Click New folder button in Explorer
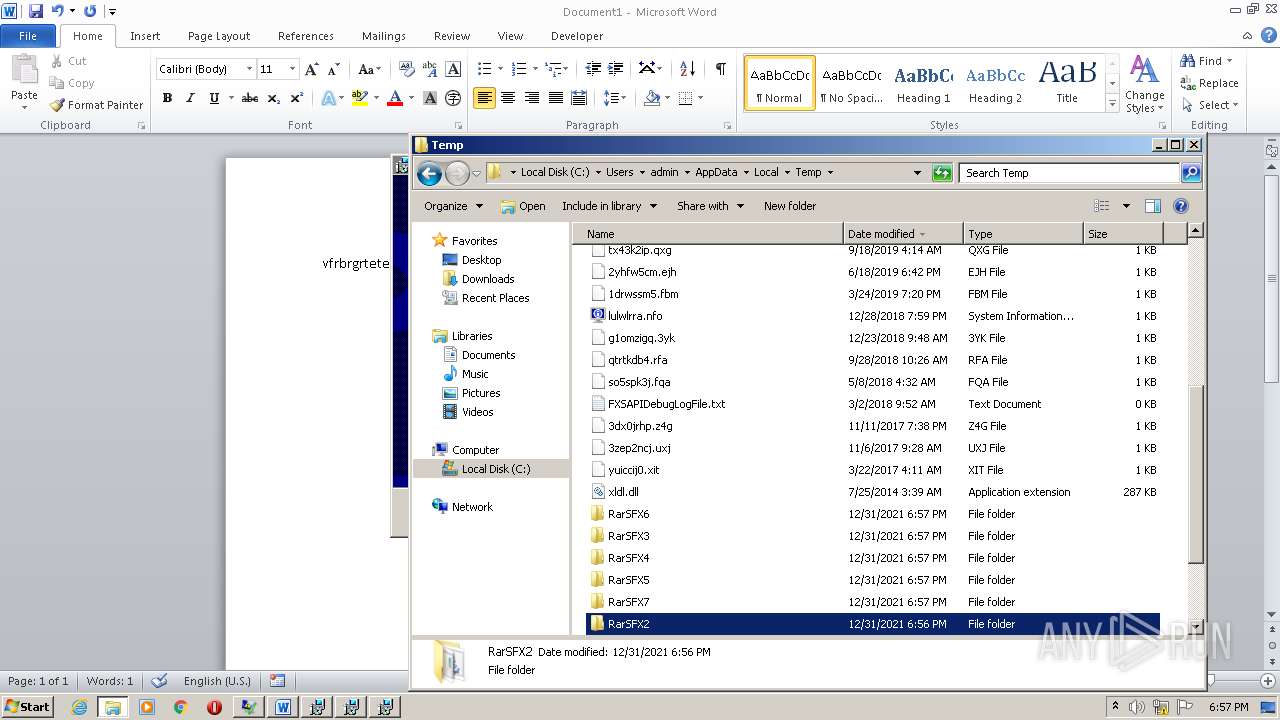Screen dimensions: 1280x720 pos(790,206)
